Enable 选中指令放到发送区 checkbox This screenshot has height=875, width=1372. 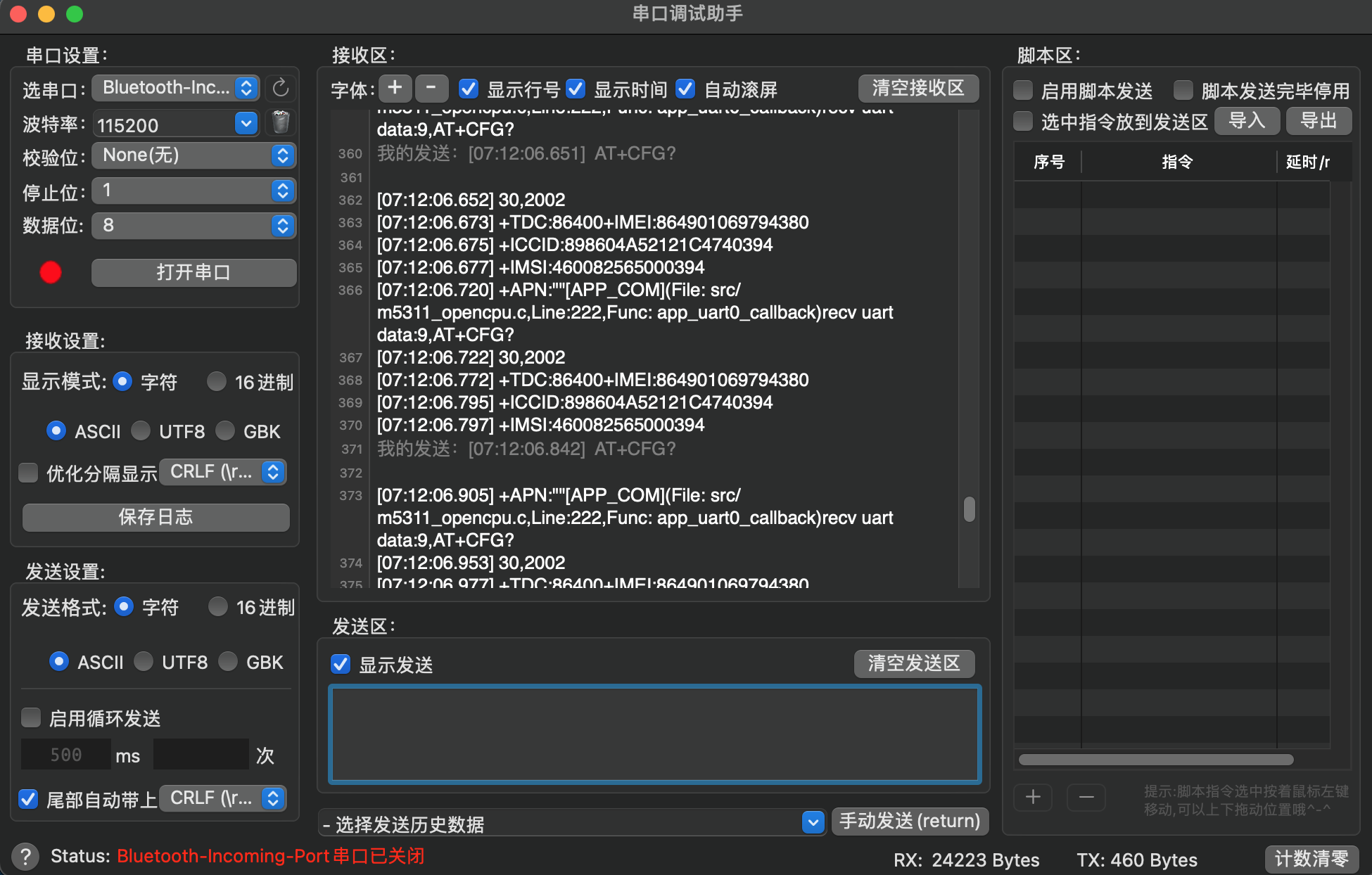[x=1023, y=122]
